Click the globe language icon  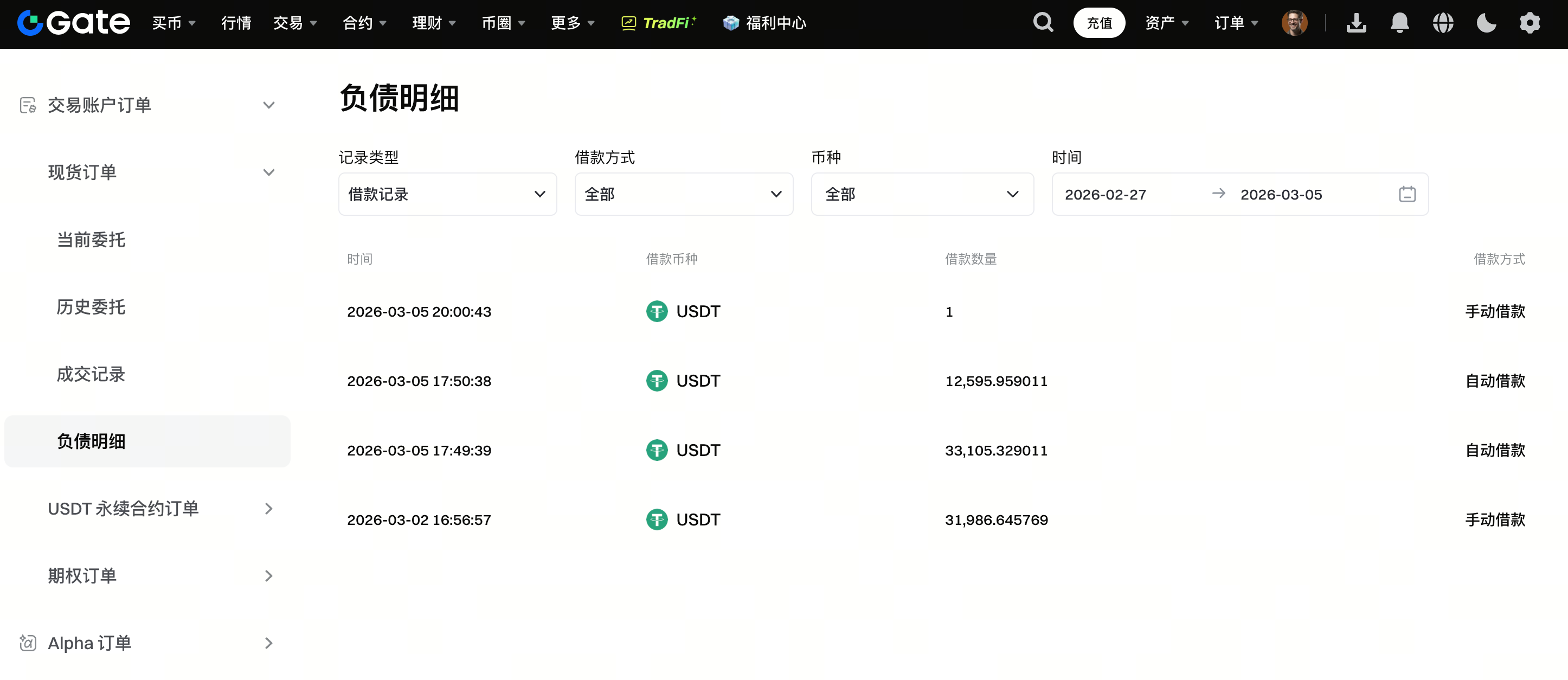click(x=1443, y=23)
